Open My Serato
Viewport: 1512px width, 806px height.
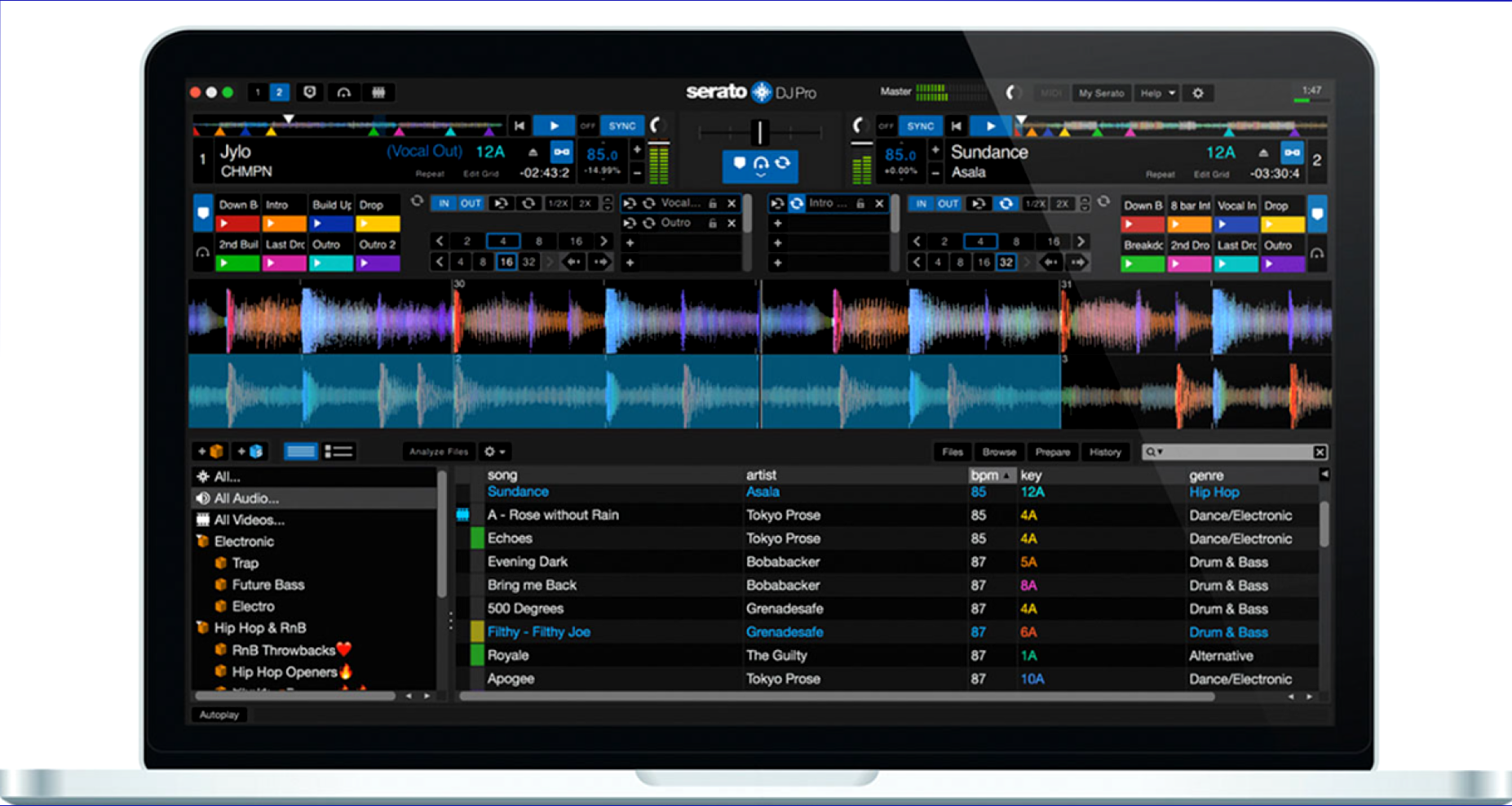coord(1102,93)
